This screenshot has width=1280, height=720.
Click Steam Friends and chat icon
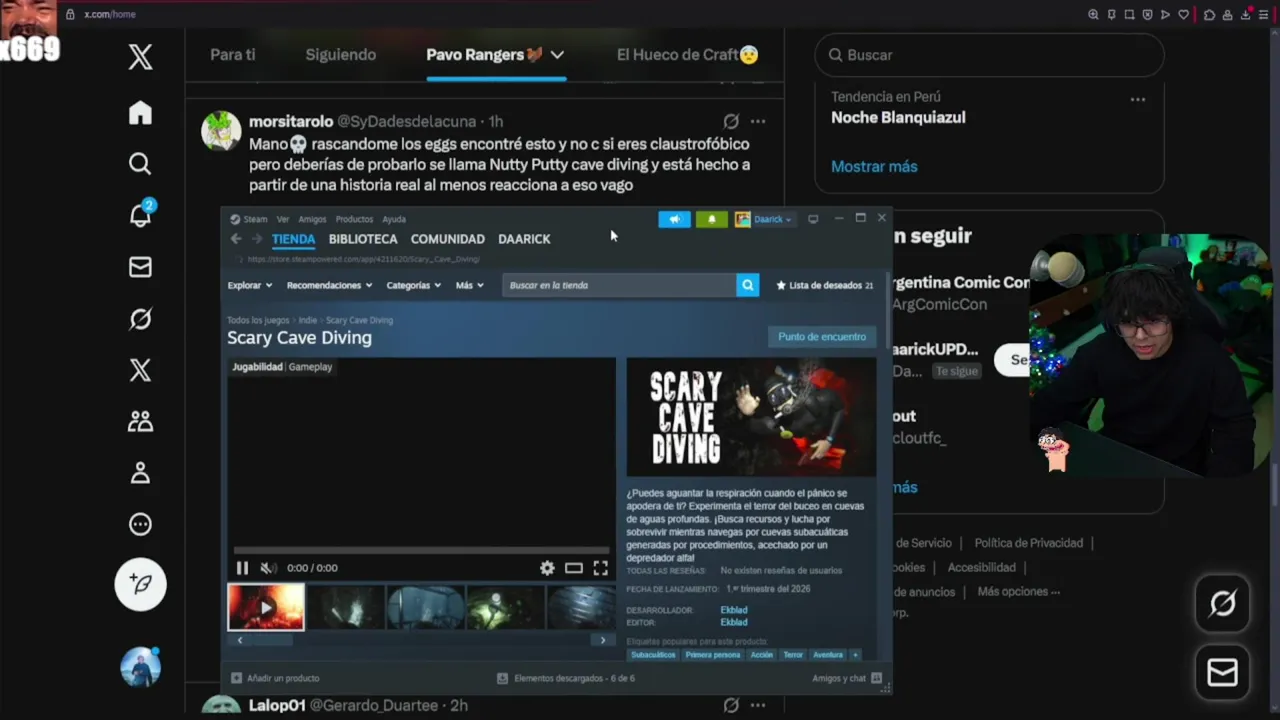pos(876,678)
